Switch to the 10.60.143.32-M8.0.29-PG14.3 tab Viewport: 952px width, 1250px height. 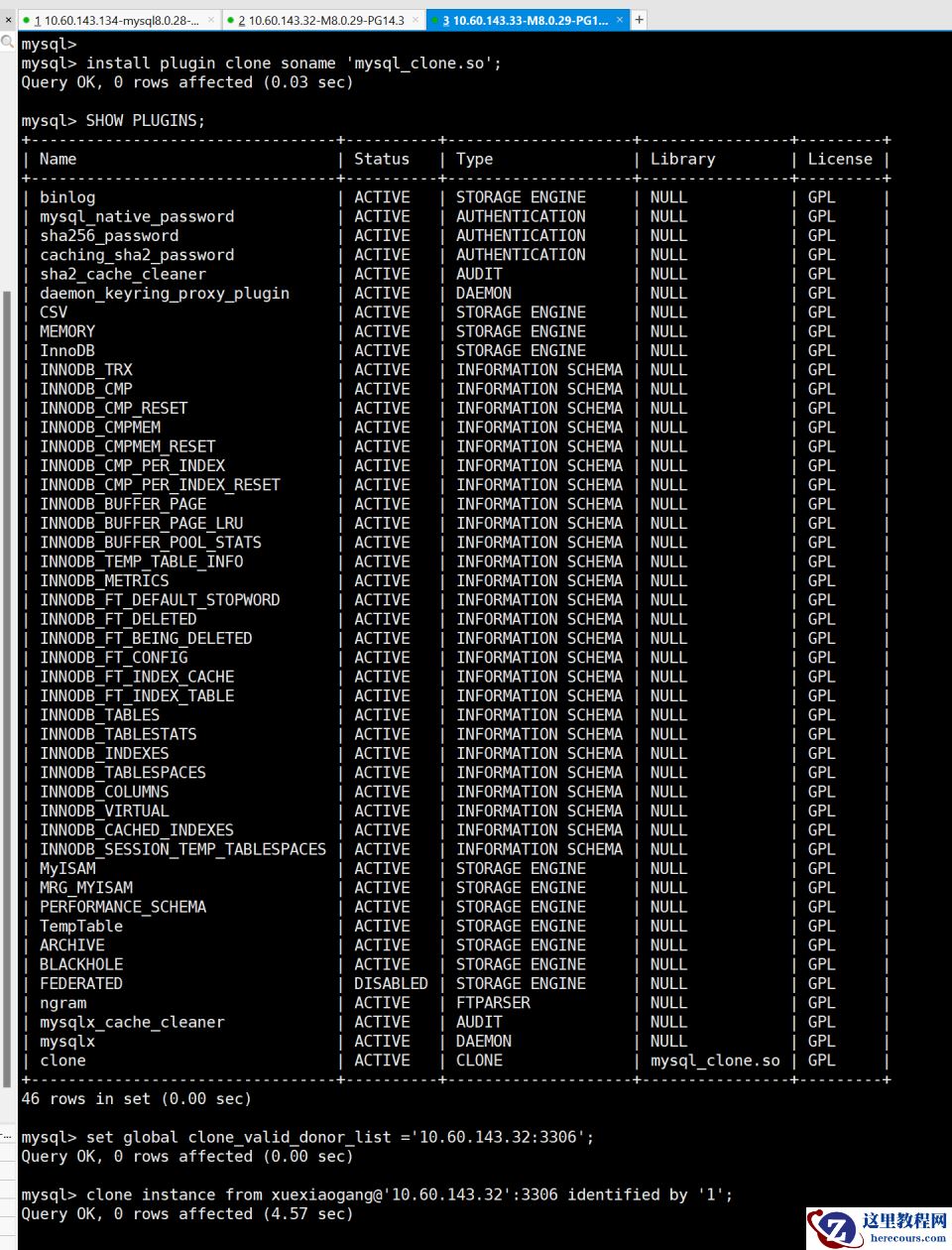(322, 20)
